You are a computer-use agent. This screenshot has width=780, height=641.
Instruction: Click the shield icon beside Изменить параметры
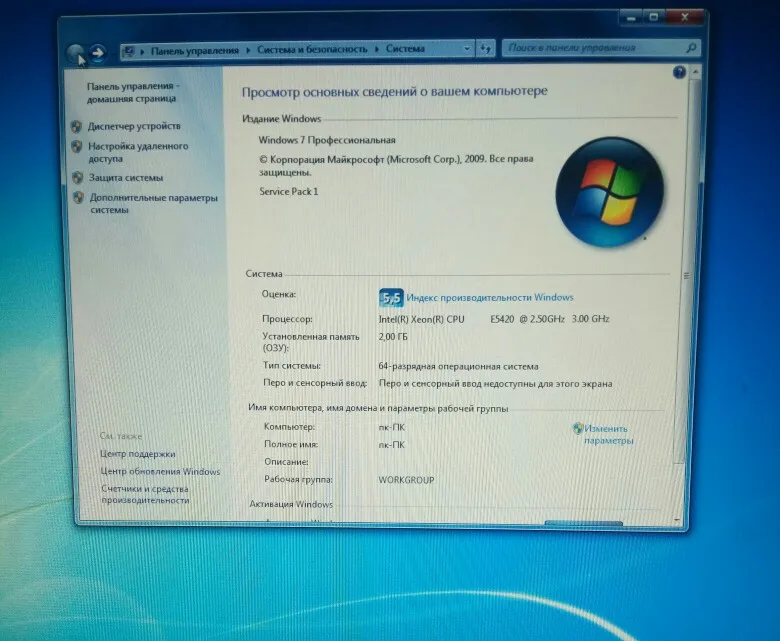point(578,428)
